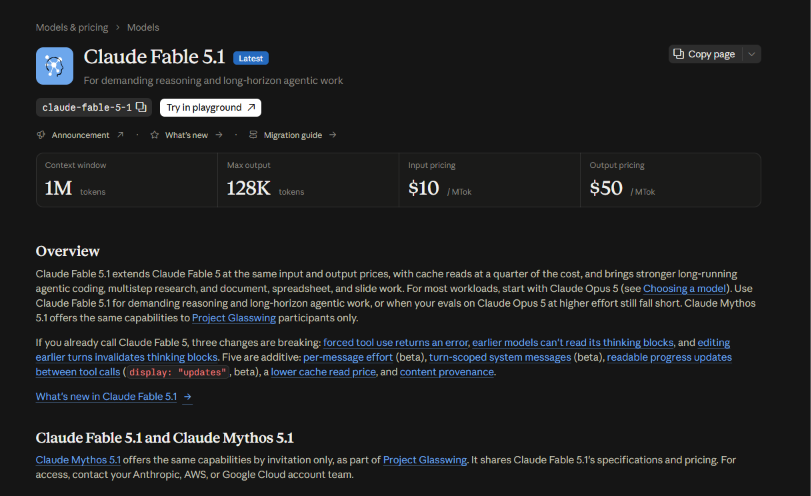Click the external arrow beside Announcement
Viewport: 811px width, 496px height.
[120, 134]
